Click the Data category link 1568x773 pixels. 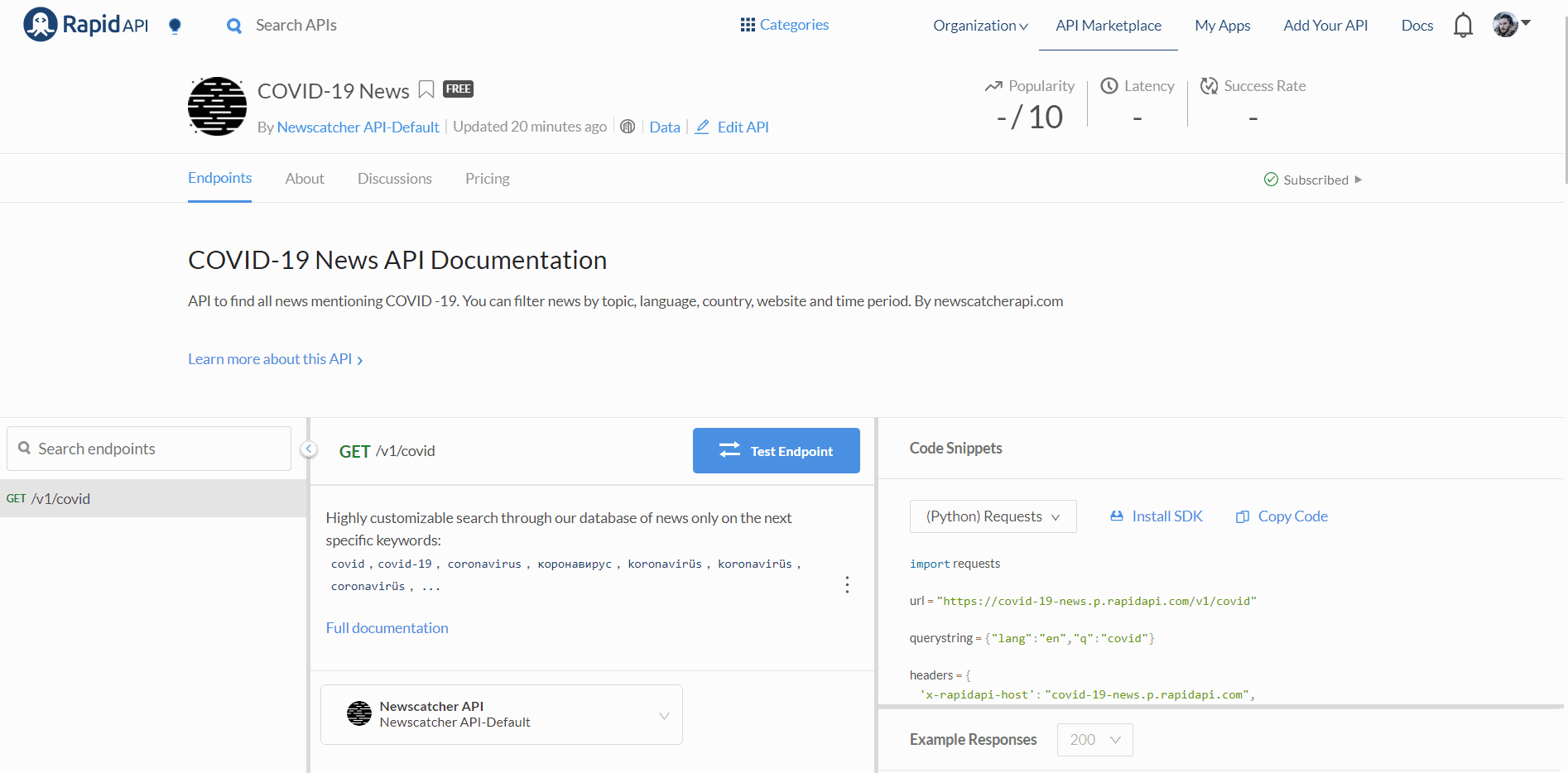tap(665, 127)
